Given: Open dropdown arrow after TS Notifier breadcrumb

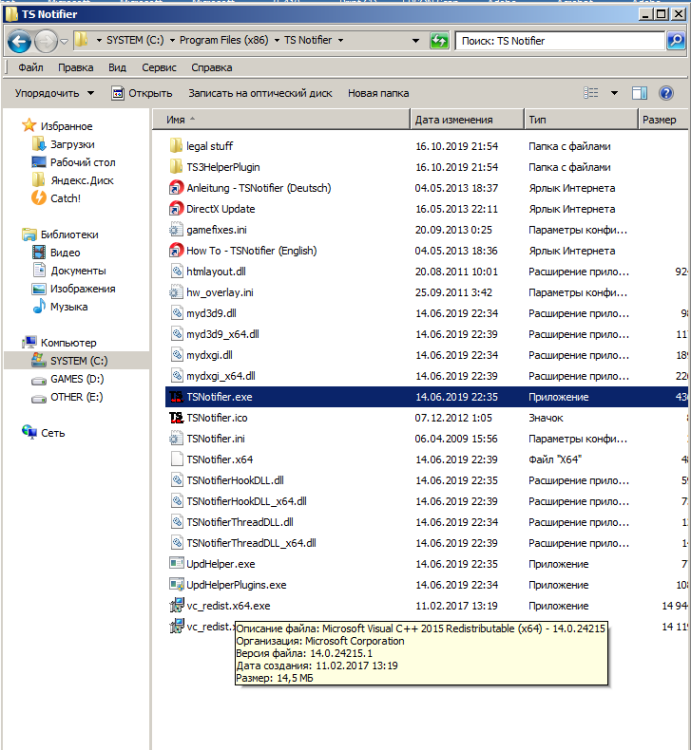Looking at the screenshot, I should [340, 41].
